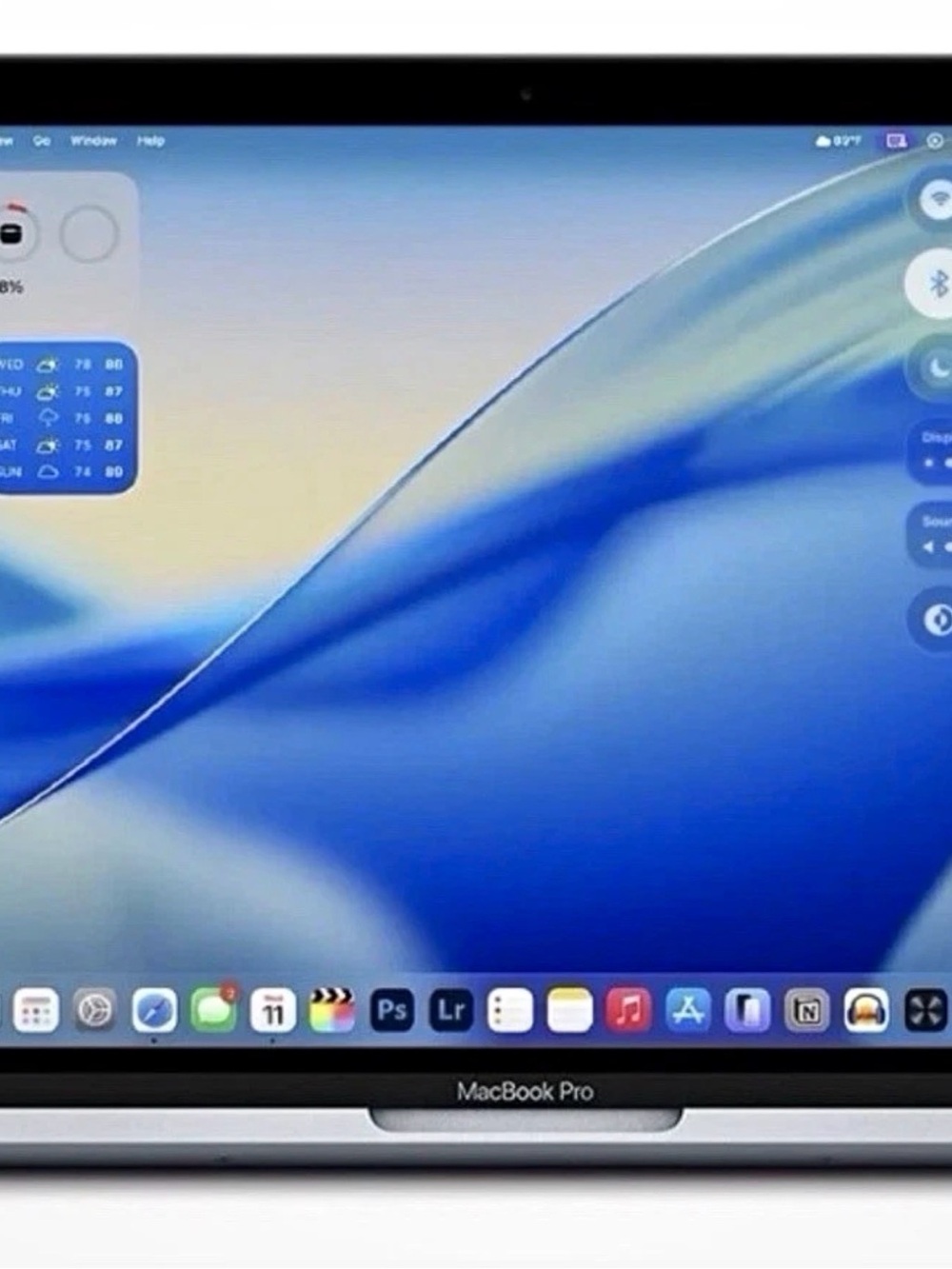Open the Window menu
The height and width of the screenshot is (1269, 952).
click(93, 141)
